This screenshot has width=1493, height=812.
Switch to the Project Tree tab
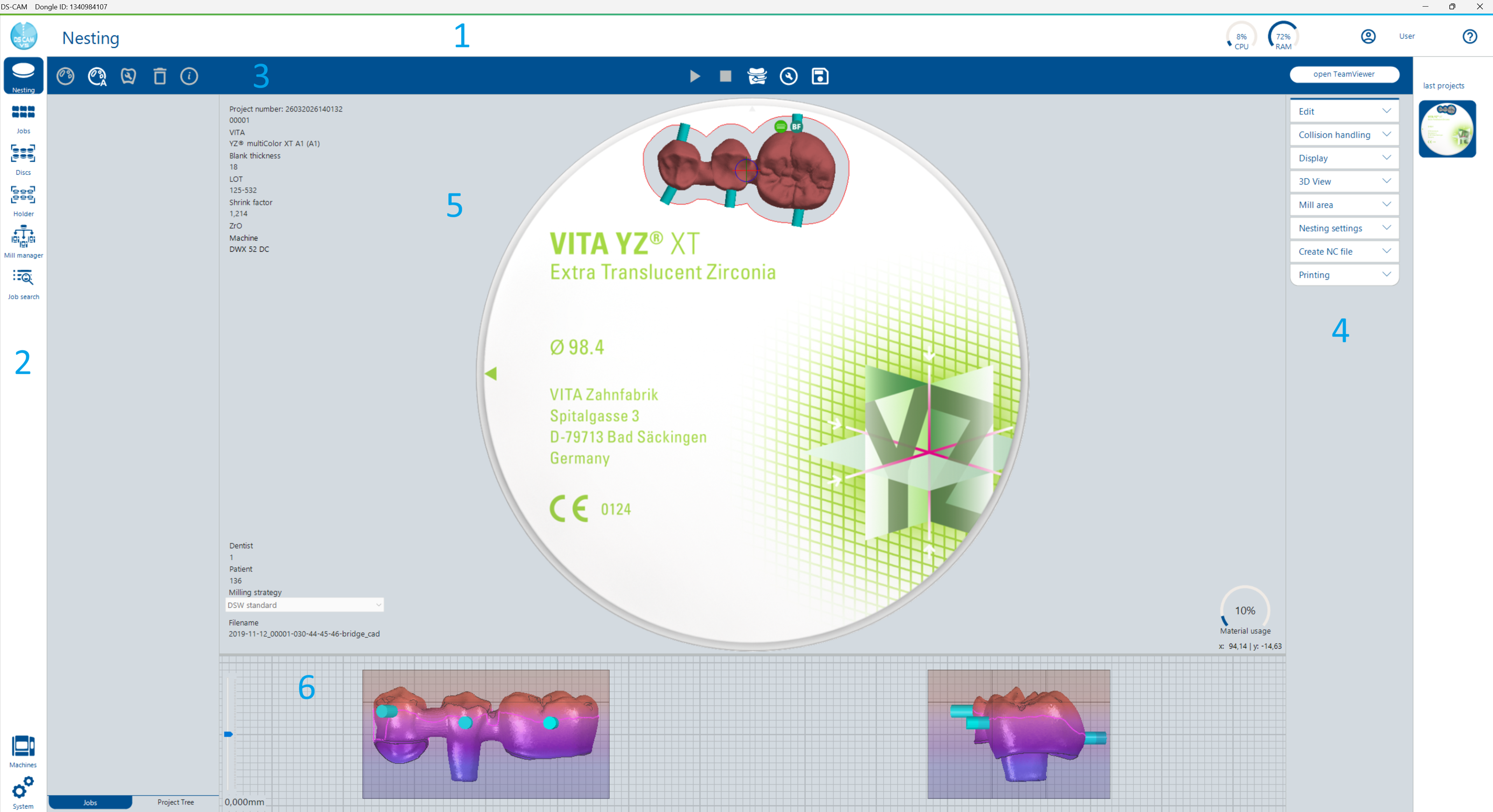[x=175, y=801]
